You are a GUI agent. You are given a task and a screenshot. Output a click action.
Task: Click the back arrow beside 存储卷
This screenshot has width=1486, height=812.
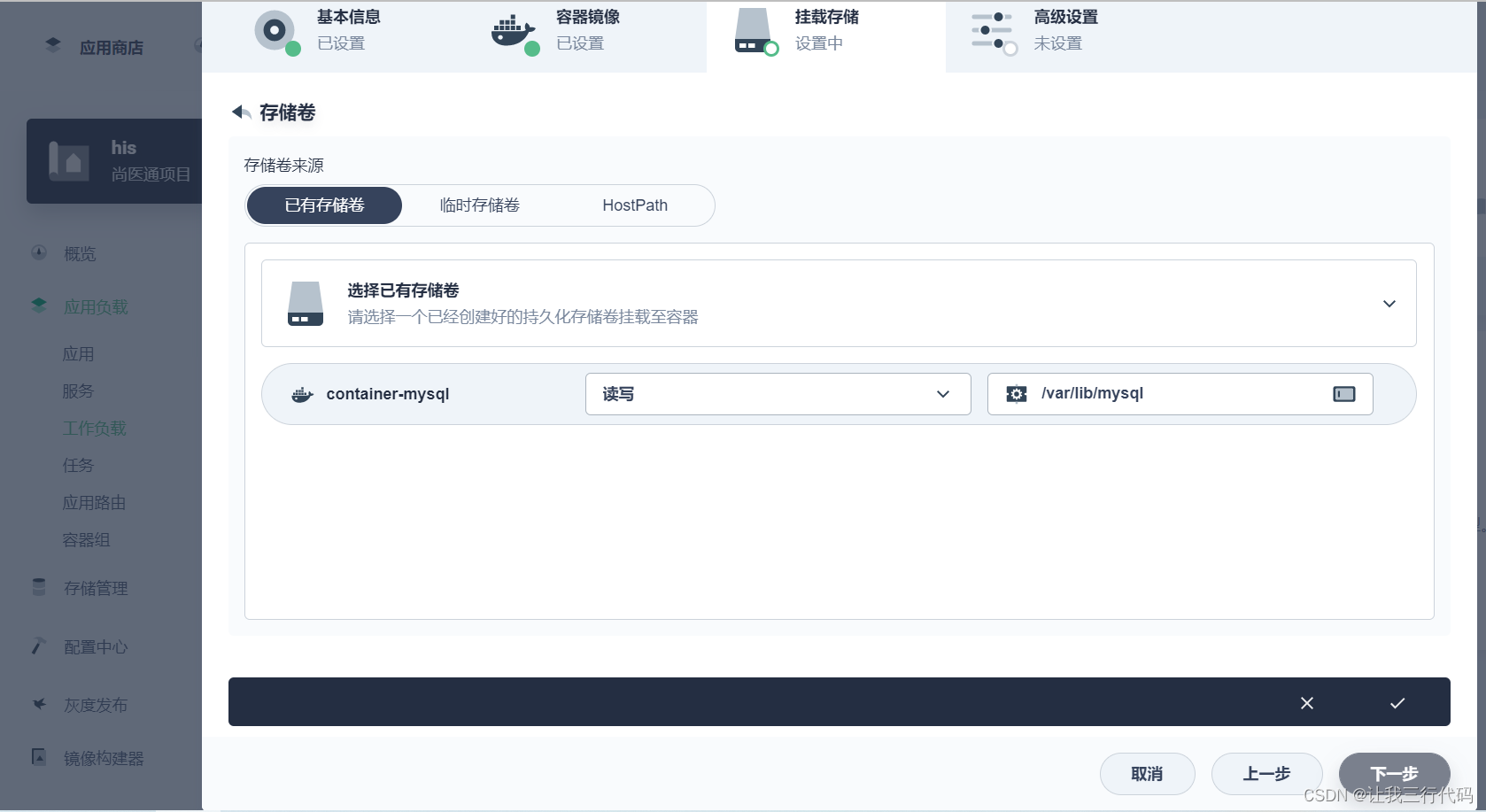pyautogui.click(x=241, y=112)
